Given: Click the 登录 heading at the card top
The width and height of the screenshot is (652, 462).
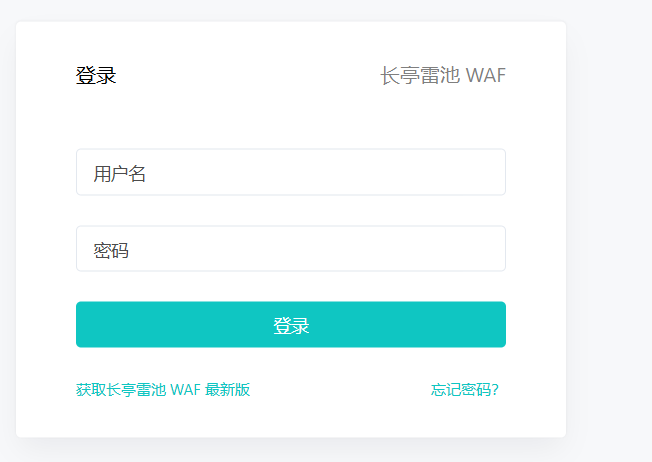Looking at the screenshot, I should 96,76.
